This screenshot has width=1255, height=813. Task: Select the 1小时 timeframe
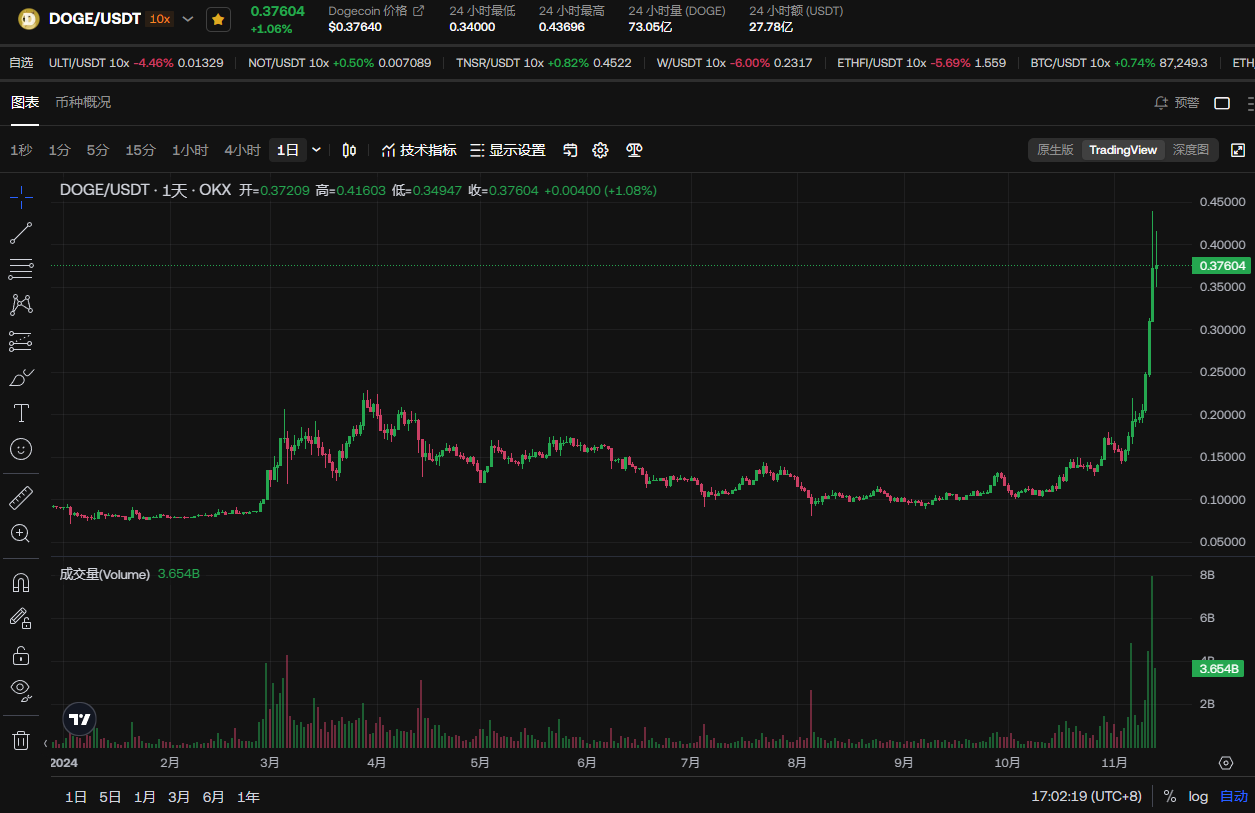190,150
